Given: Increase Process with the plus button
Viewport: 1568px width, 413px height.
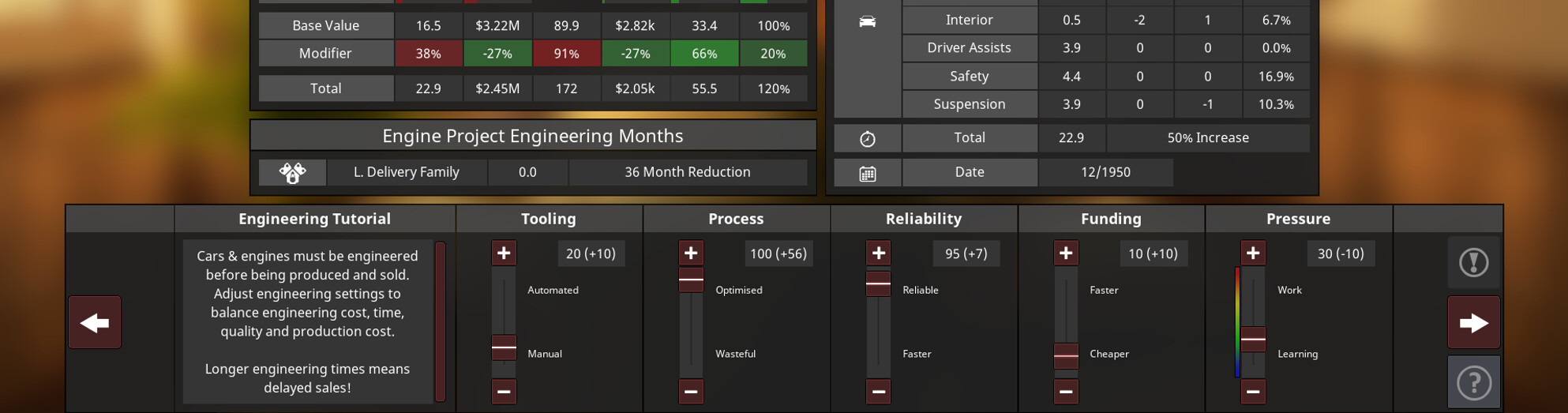Looking at the screenshot, I should [691, 253].
